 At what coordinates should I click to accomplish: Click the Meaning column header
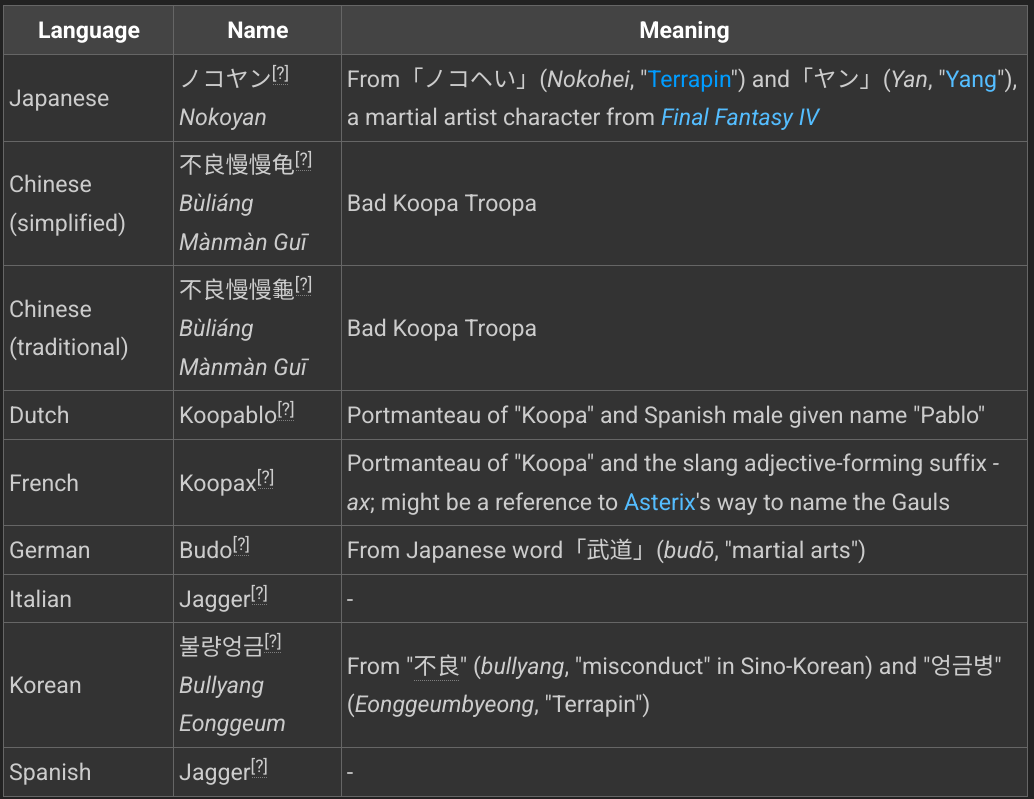pos(684,30)
